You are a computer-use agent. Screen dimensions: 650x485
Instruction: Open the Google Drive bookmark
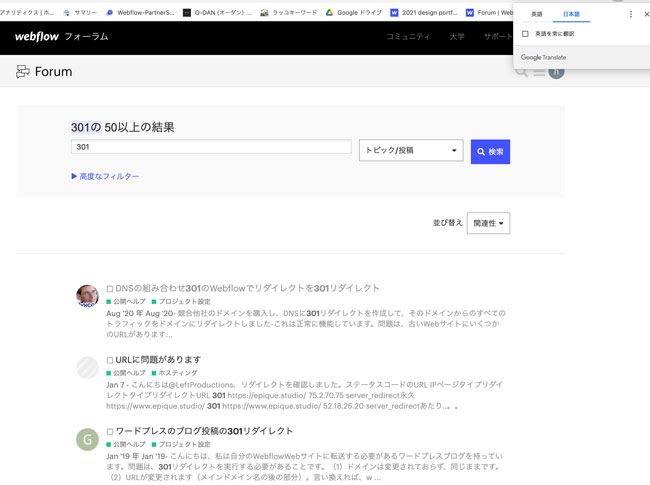point(354,12)
